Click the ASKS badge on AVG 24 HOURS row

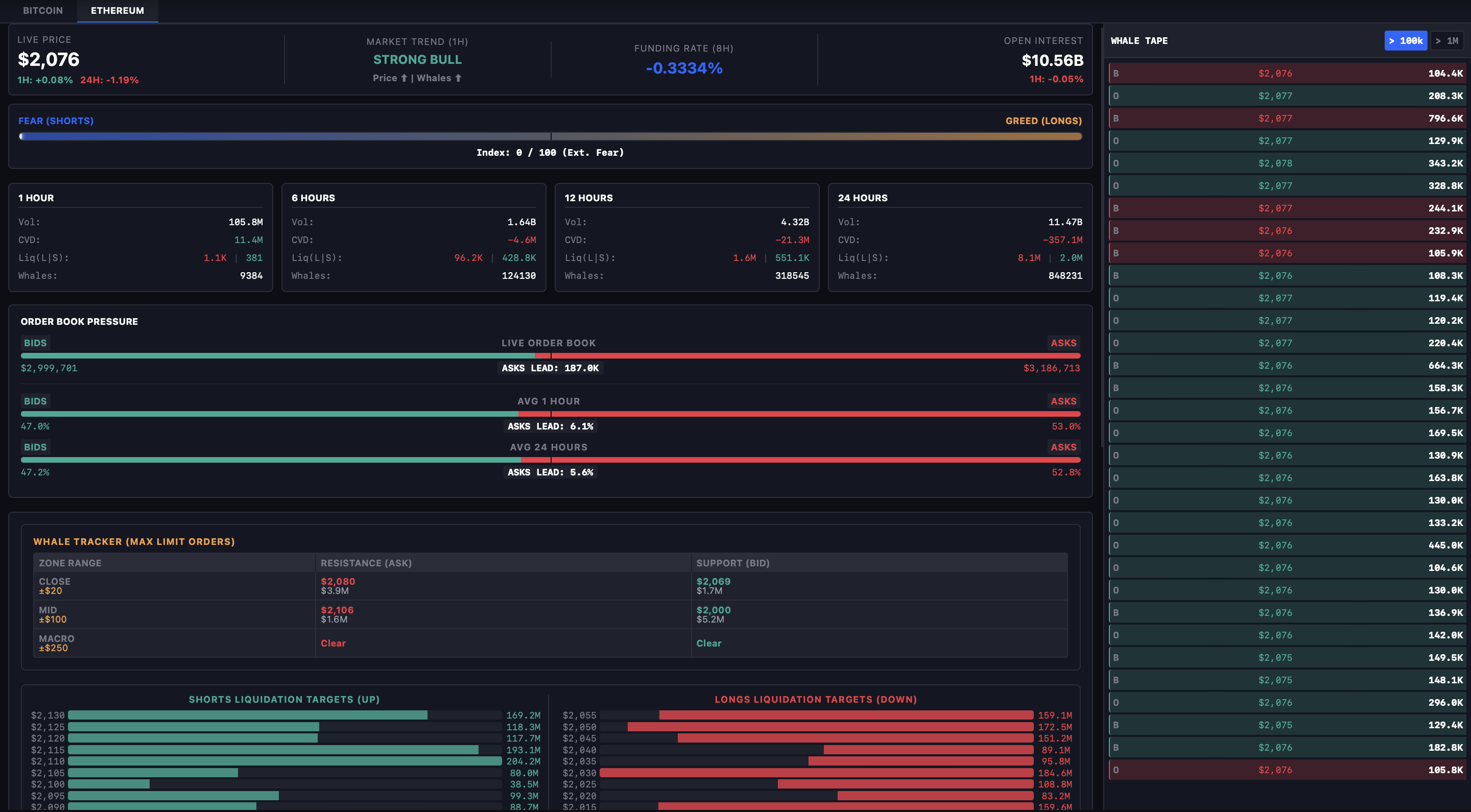[1063, 447]
